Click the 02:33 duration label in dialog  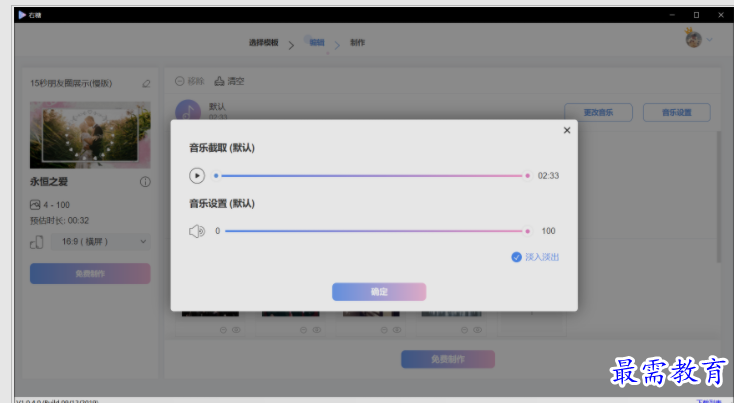[548, 176]
